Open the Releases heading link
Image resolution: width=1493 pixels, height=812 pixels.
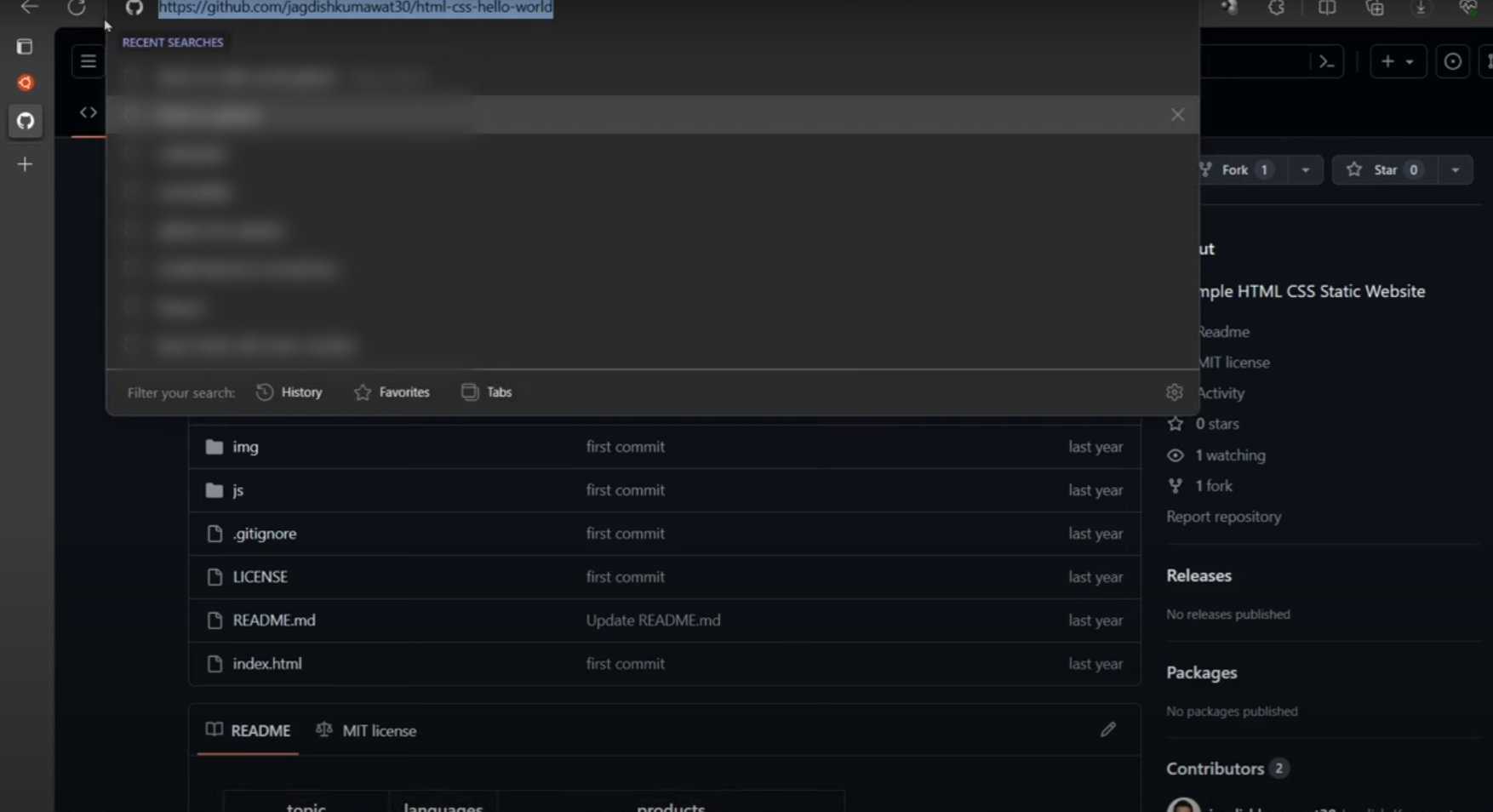(1198, 575)
